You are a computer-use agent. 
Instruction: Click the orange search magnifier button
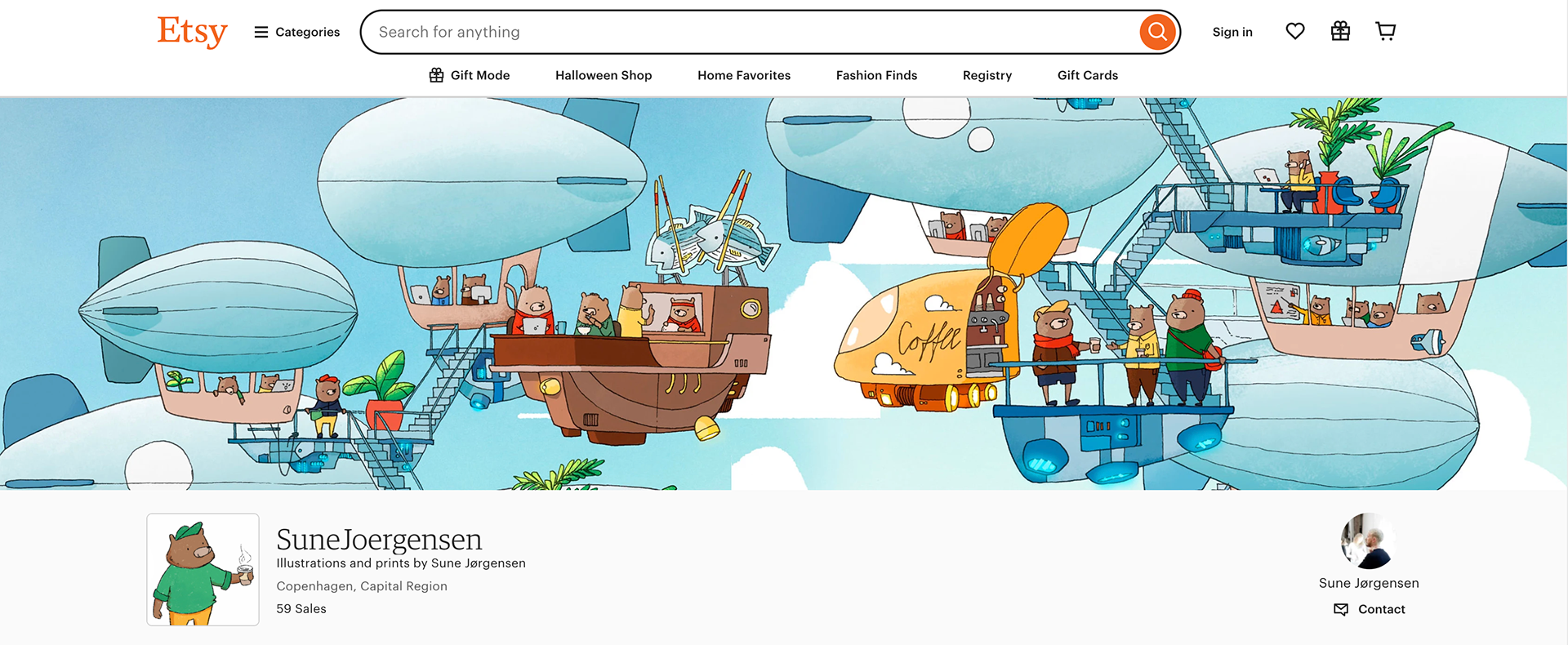tap(1157, 32)
